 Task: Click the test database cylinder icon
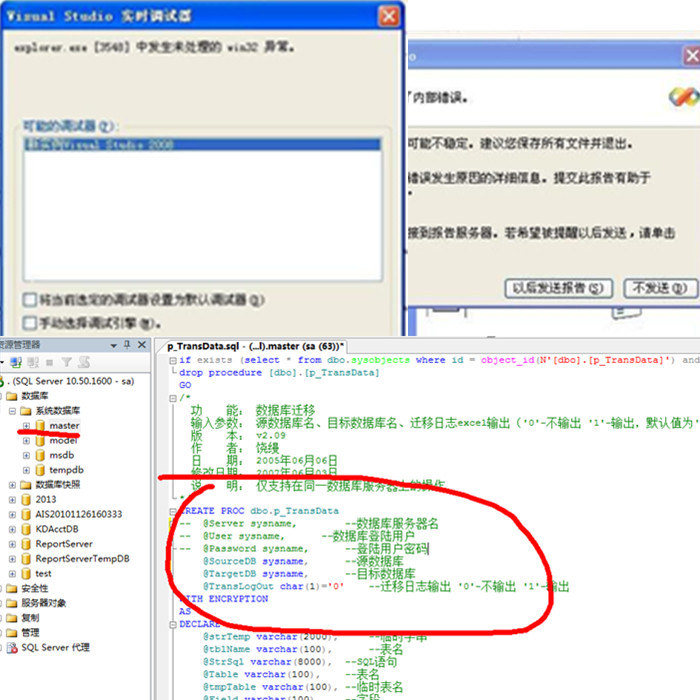click(26, 574)
